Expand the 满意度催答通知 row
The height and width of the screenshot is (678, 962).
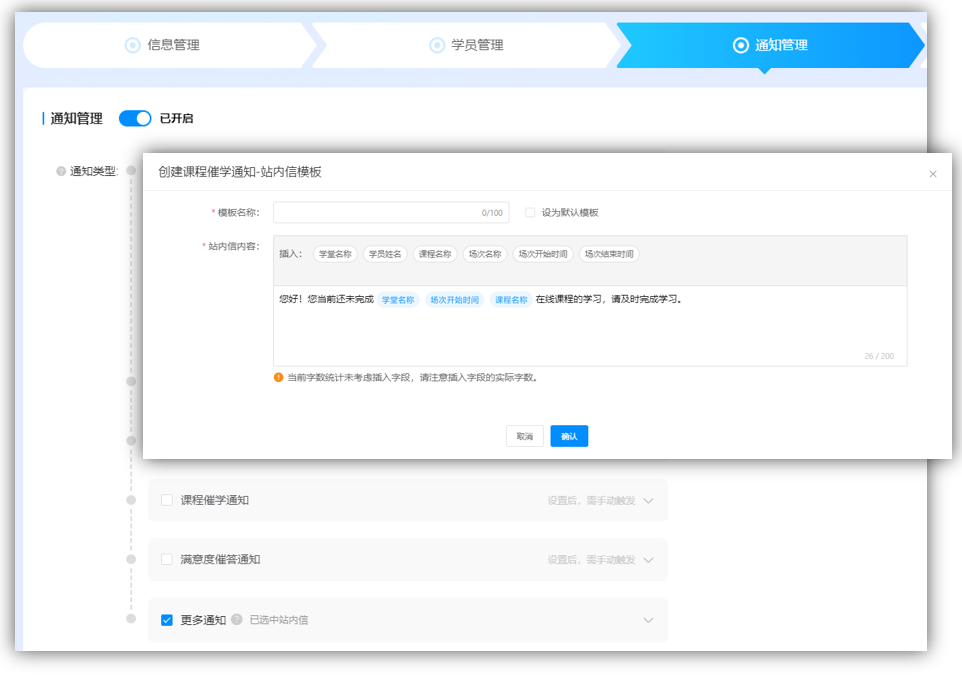(x=648, y=559)
